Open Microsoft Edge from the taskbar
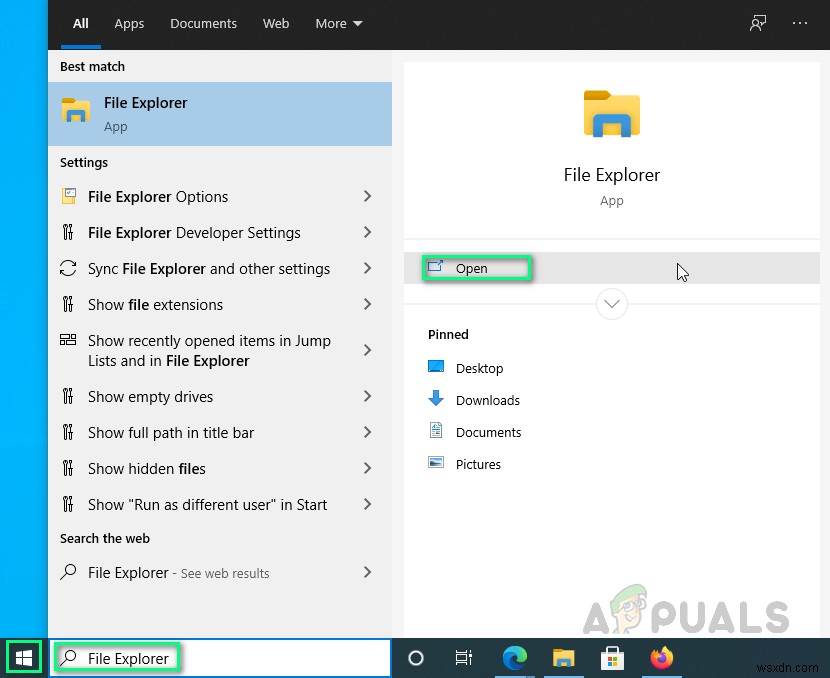This screenshot has width=830, height=678. click(514, 658)
